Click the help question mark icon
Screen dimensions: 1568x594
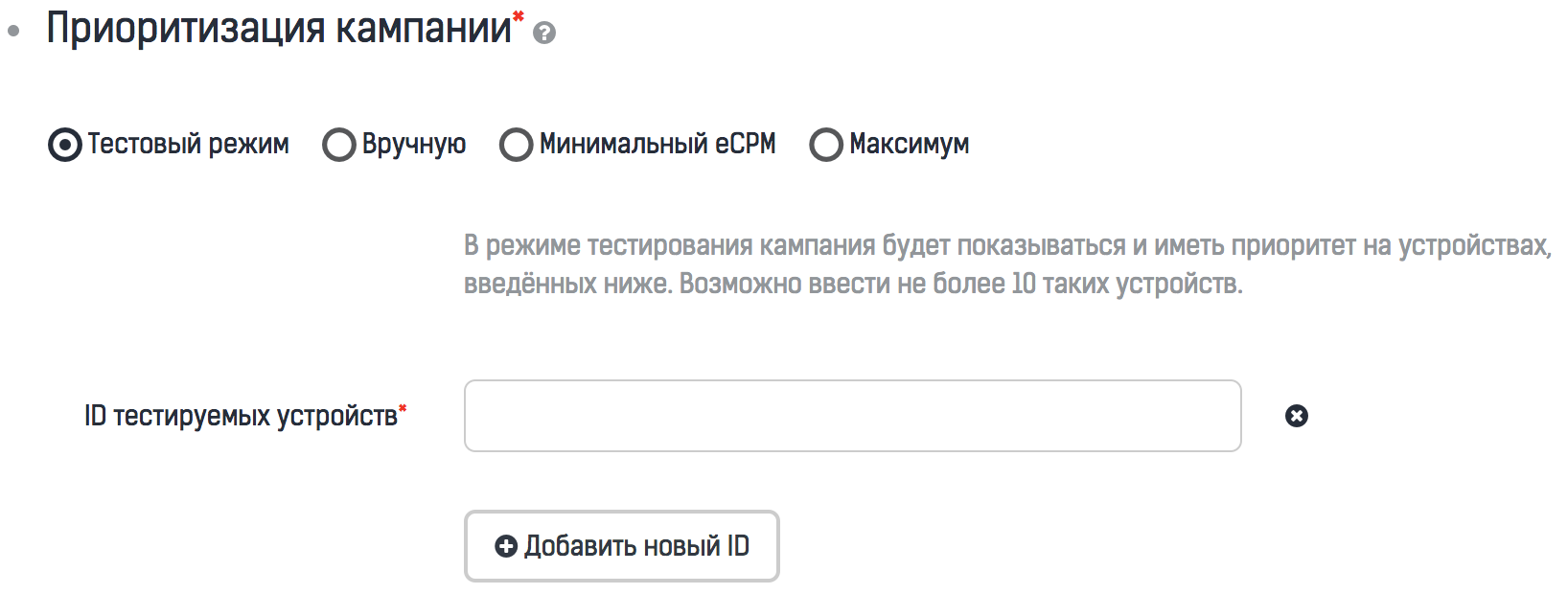click(x=544, y=34)
